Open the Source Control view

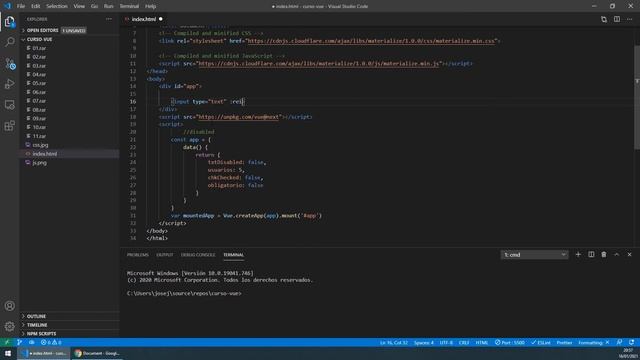click(x=9, y=63)
